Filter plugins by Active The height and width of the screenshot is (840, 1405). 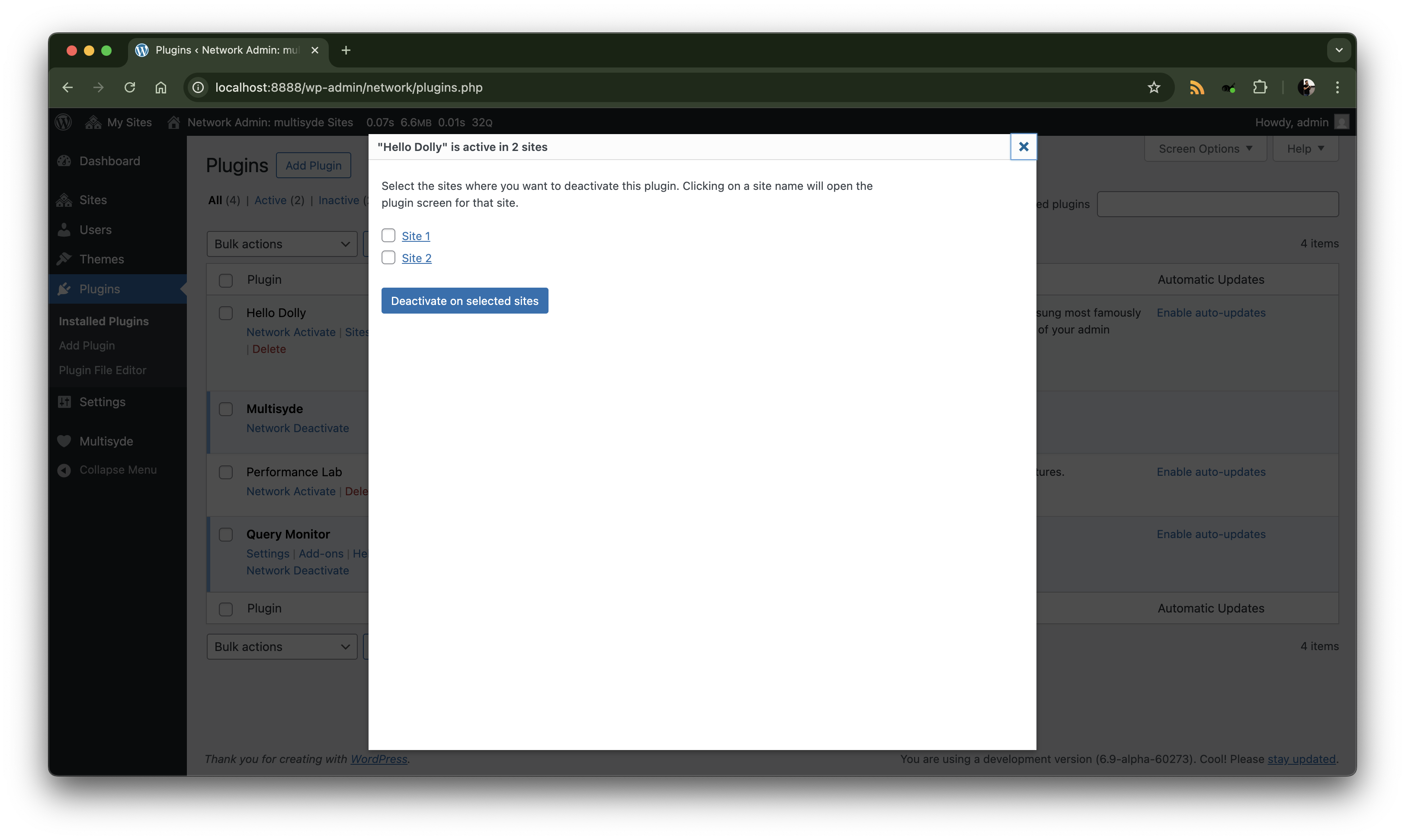(x=270, y=200)
